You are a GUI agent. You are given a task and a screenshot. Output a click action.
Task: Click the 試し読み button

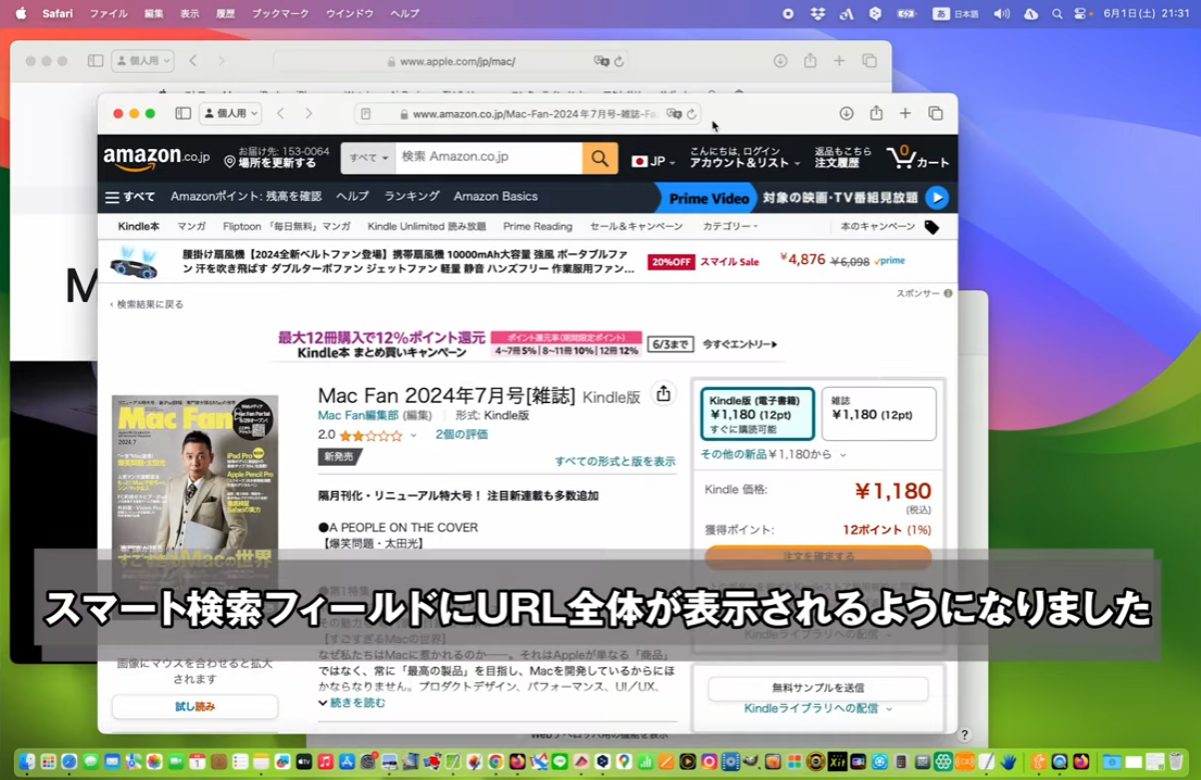(x=195, y=707)
